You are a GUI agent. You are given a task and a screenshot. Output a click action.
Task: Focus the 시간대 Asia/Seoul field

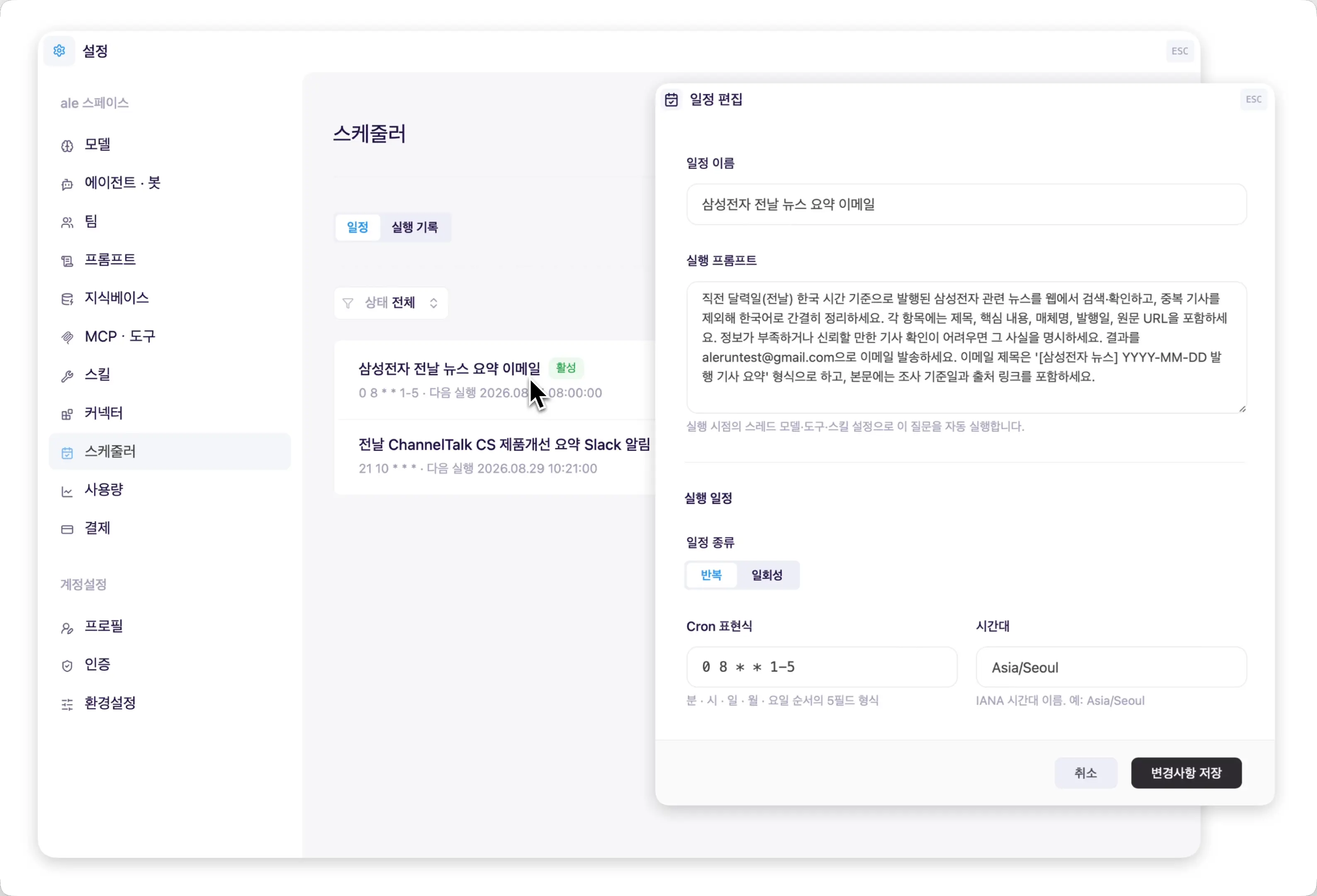click(1111, 667)
